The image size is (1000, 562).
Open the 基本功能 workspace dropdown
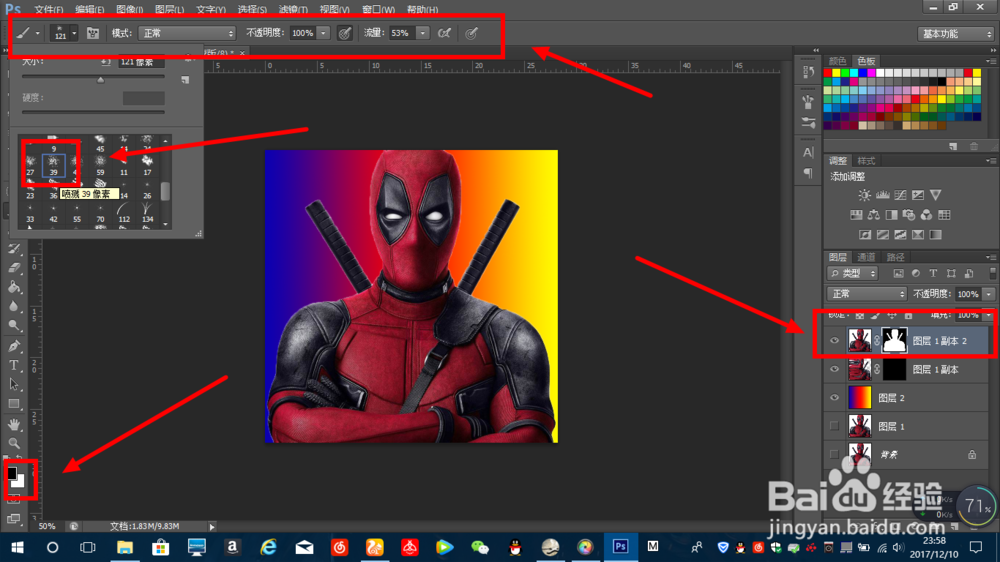(x=955, y=34)
